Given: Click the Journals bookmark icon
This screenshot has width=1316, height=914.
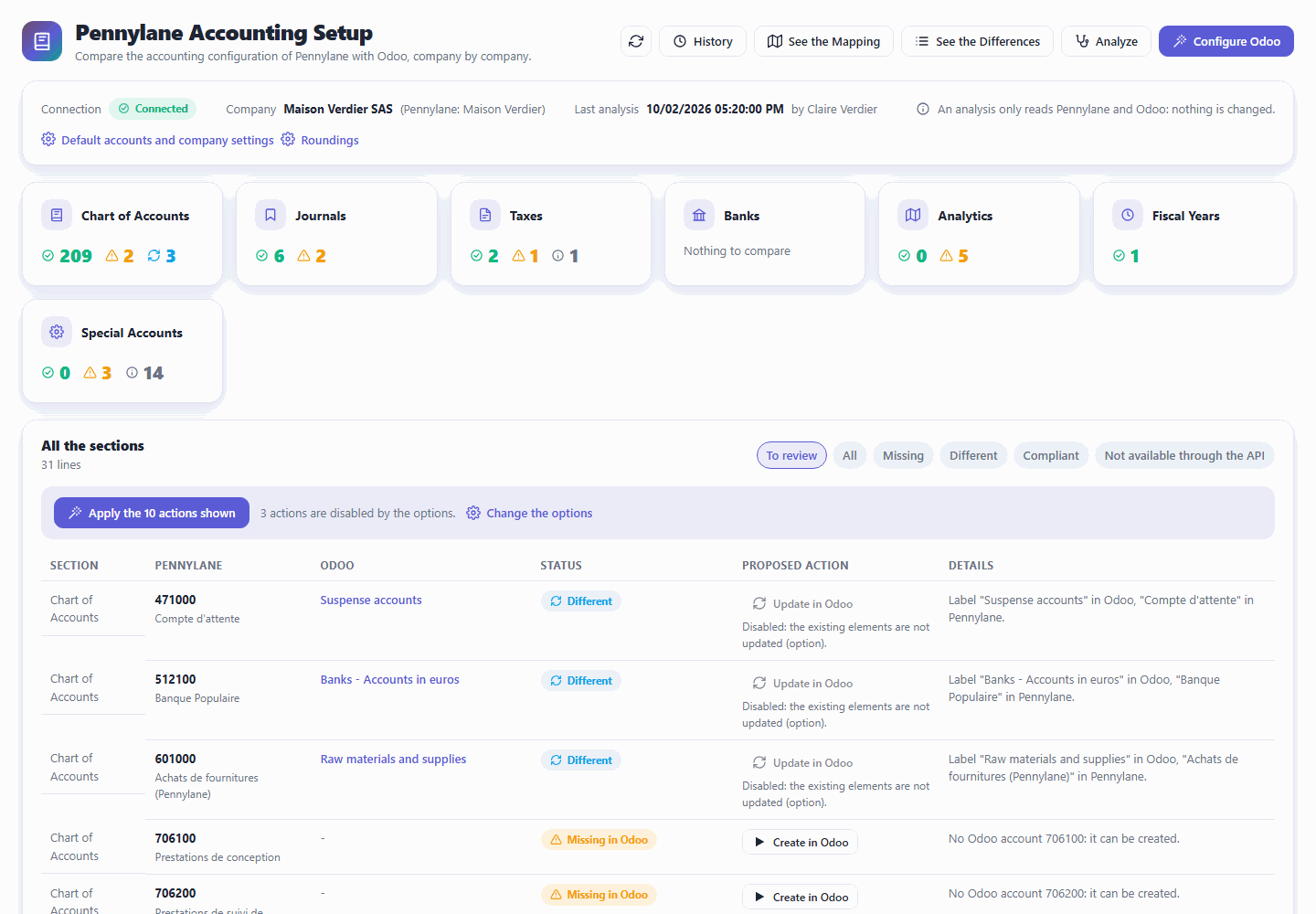Looking at the screenshot, I should (271, 215).
